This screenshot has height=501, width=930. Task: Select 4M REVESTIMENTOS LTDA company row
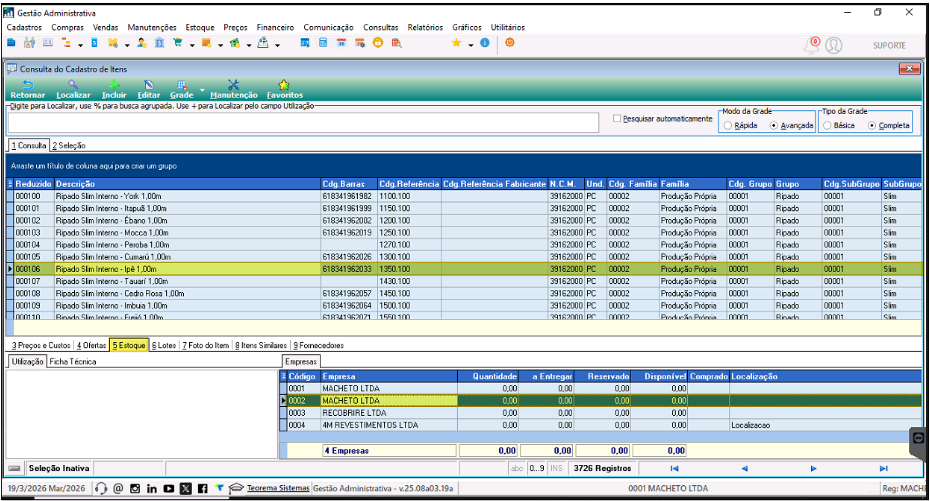click(601, 425)
